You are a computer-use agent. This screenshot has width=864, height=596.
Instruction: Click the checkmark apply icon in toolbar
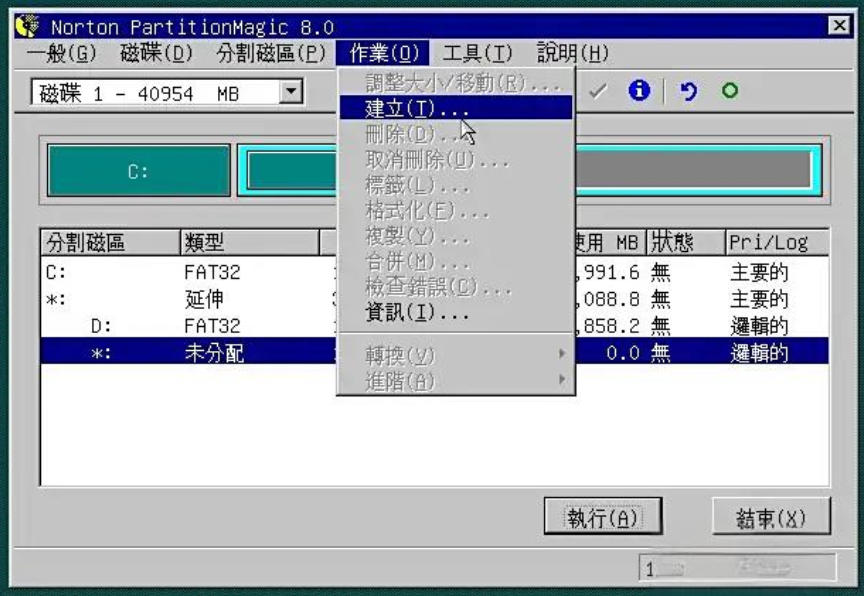[x=598, y=90]
